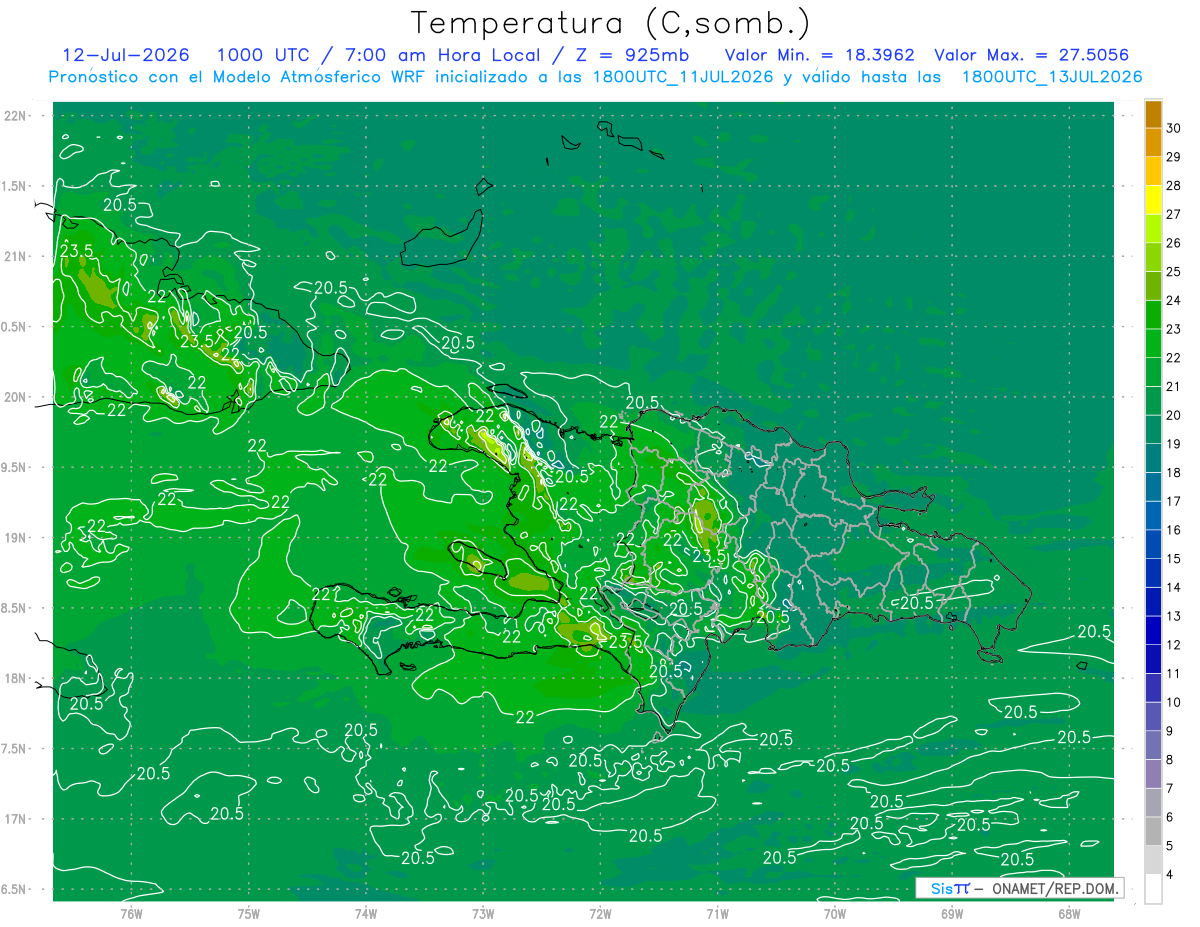Click the yellow colorbar swatch between 27 and 28
Viewport: 1200px width, 927px height.
tap(1153, 200)
